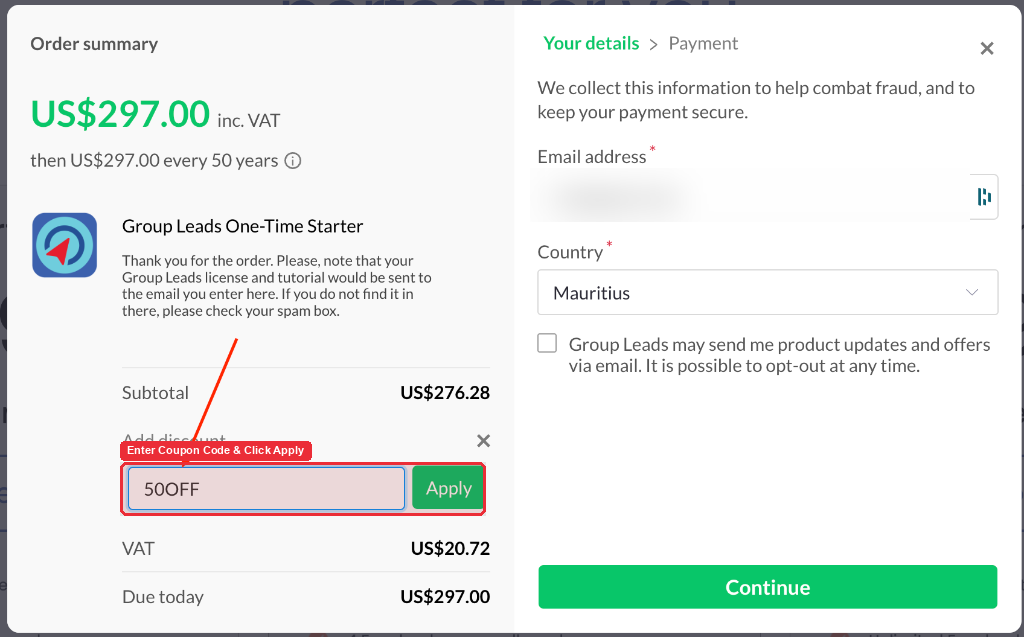Click the breadcrumb arrow before Payment

pos(653,44)
